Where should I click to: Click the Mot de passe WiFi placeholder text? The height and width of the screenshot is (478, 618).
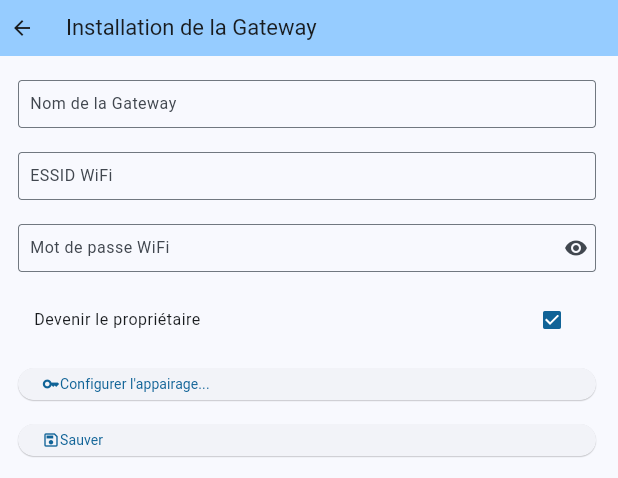(x=100, y=248)
